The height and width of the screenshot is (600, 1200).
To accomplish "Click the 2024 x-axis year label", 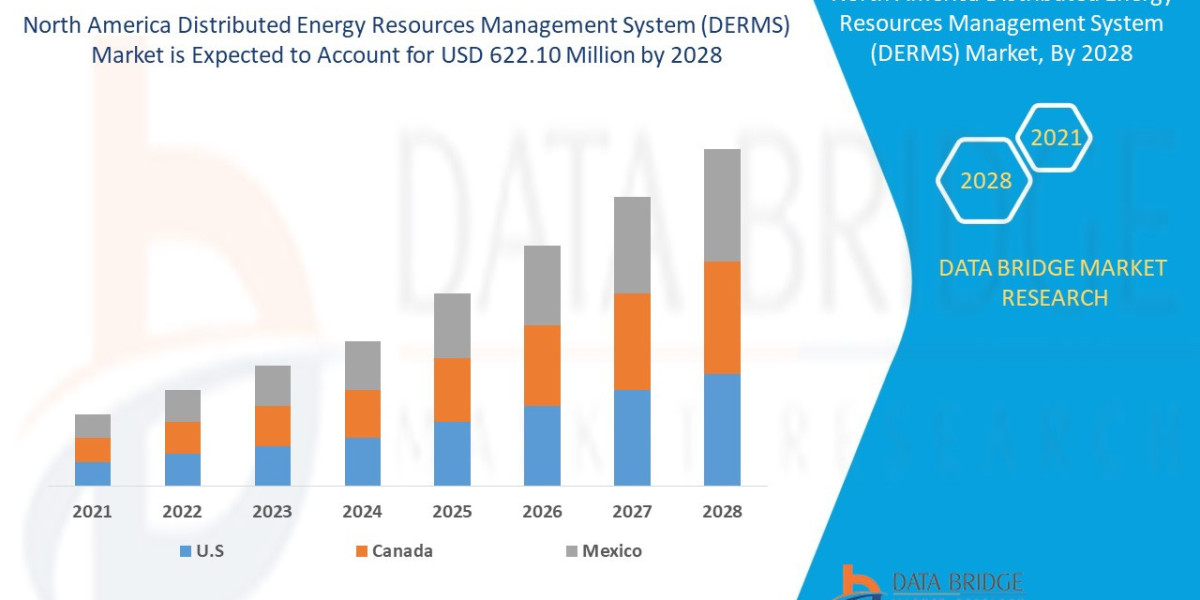I will pyautogui.click(x=362, y=511).
